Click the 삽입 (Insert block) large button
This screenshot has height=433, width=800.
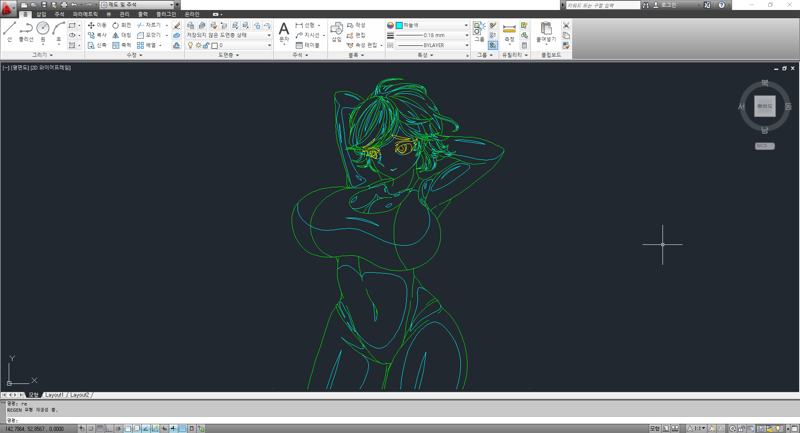[x=336, y=33]
